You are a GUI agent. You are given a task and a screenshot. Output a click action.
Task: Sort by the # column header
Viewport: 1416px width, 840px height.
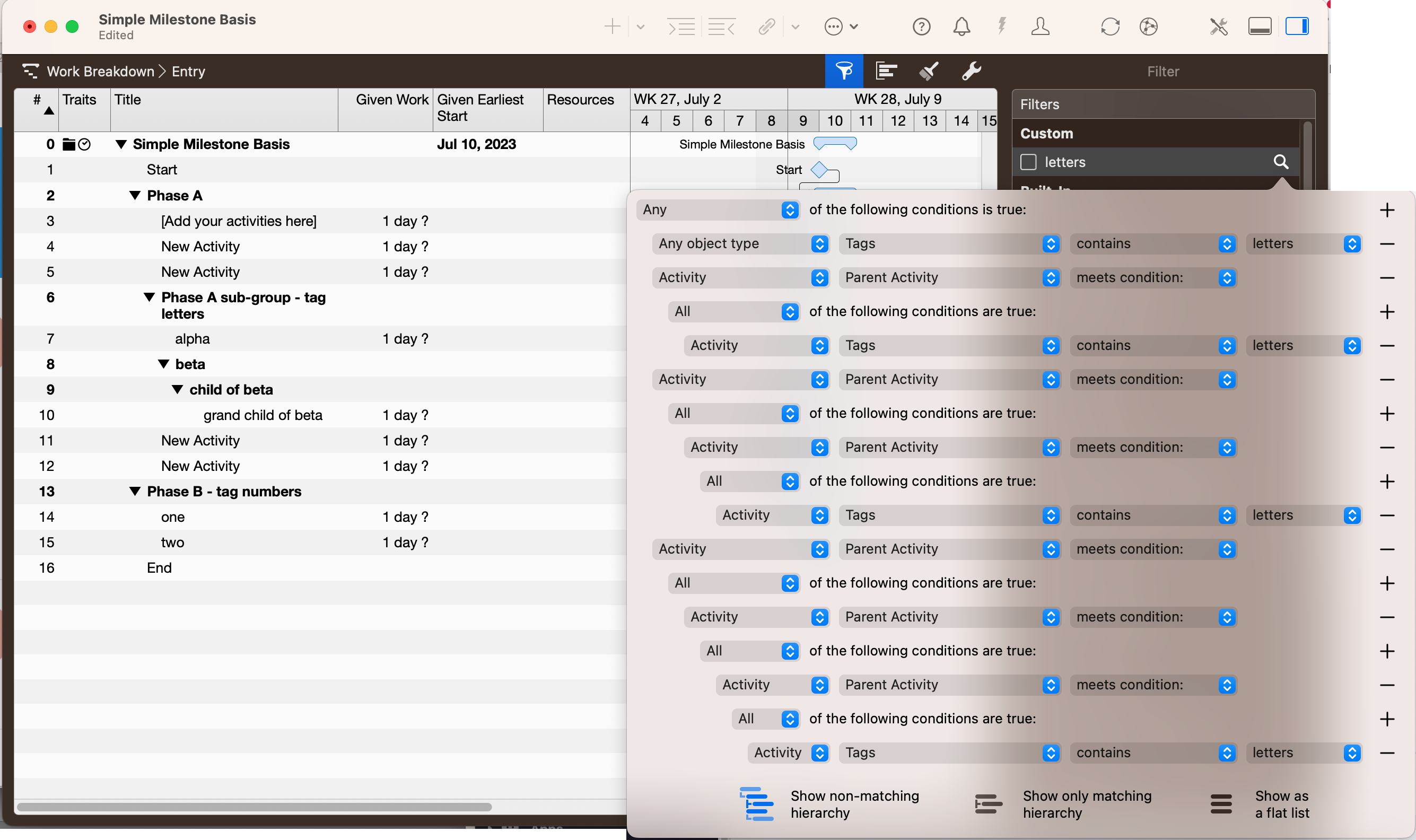pos(36,109)
